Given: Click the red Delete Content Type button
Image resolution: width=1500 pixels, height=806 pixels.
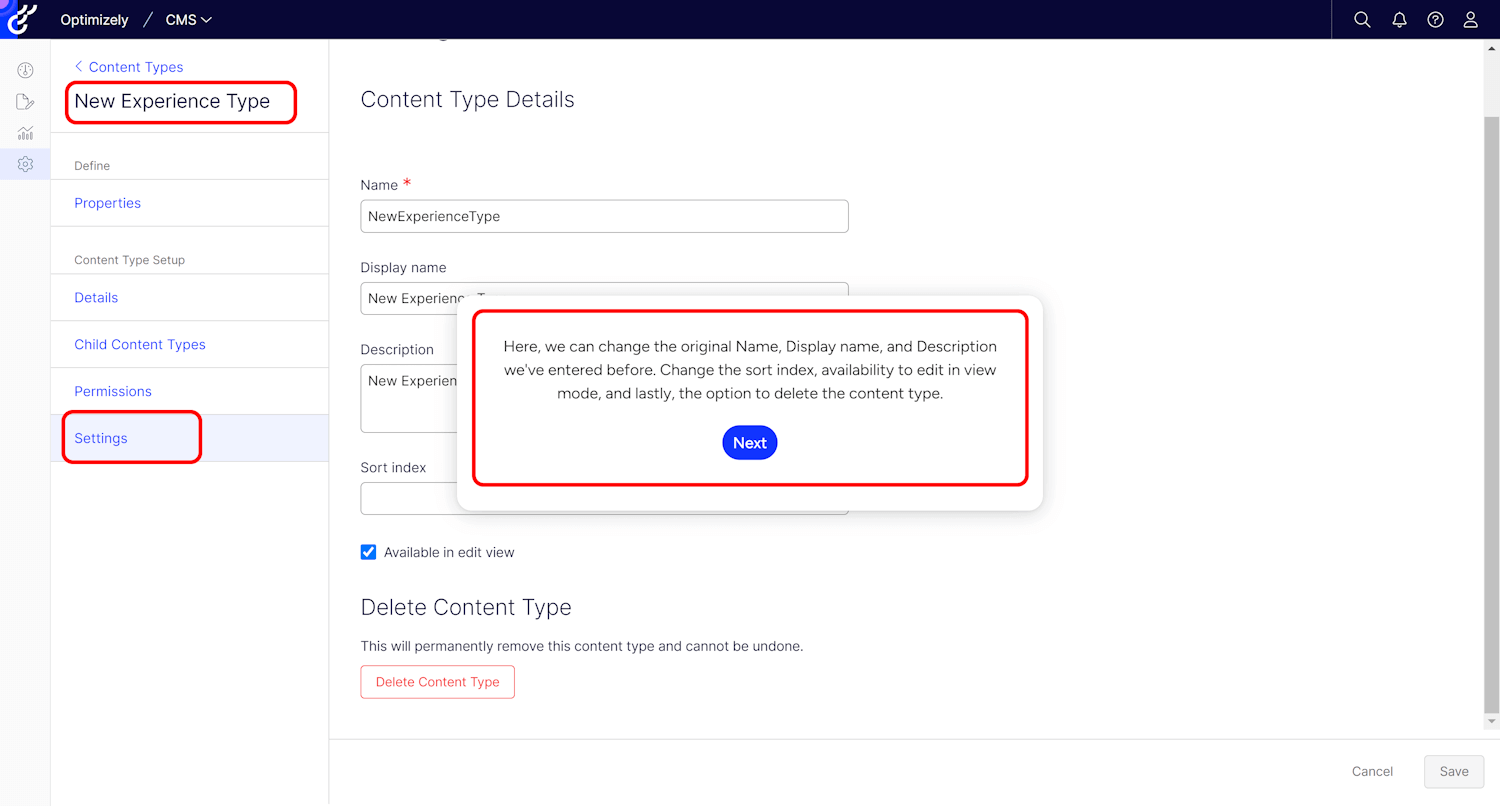Looking at the screenshot, I should tap(437, 682).
